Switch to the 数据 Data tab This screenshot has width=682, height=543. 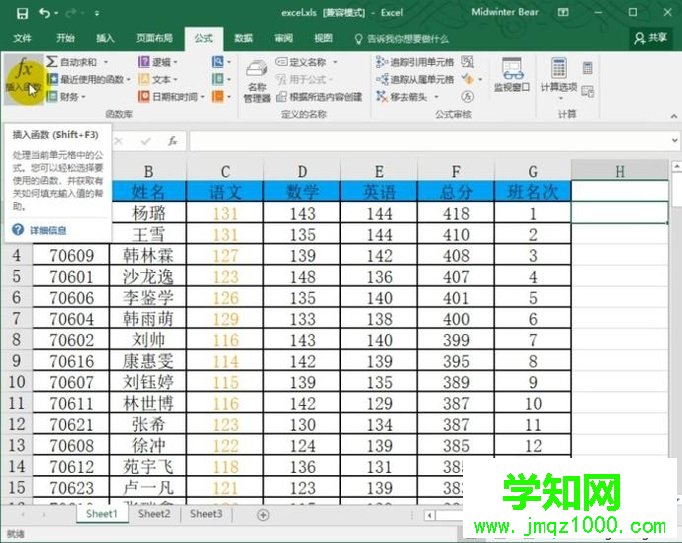(243, 38)
